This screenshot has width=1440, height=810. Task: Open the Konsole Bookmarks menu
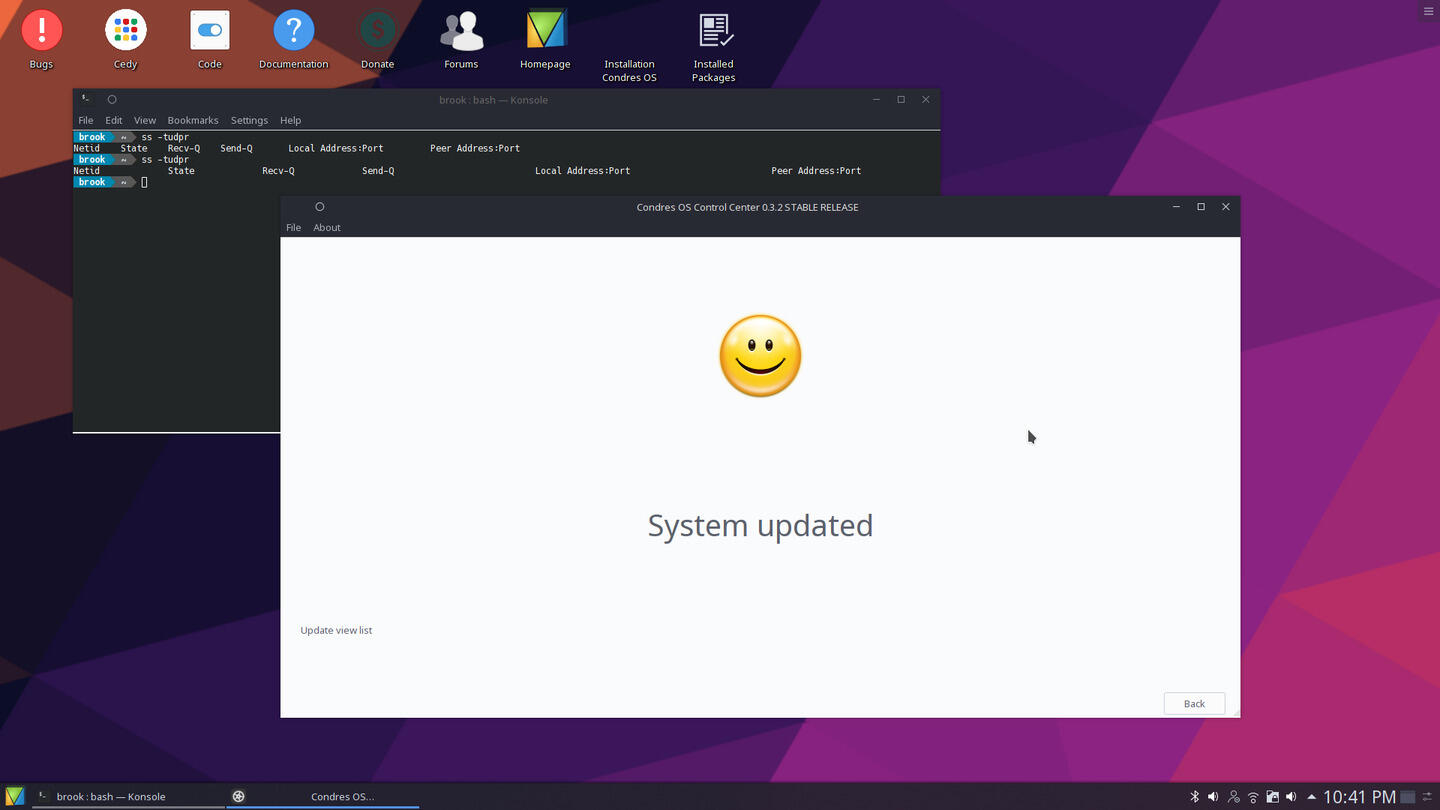point(193,120)
